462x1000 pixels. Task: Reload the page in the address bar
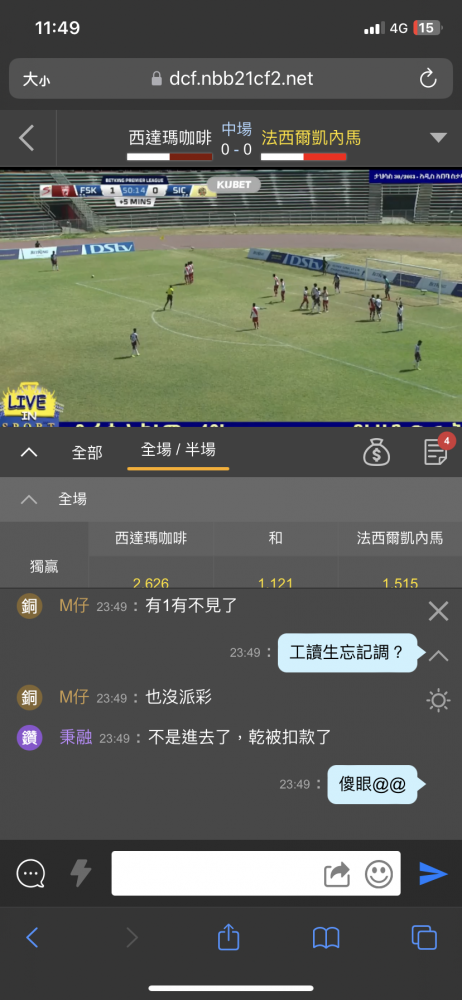pos(428,78)
